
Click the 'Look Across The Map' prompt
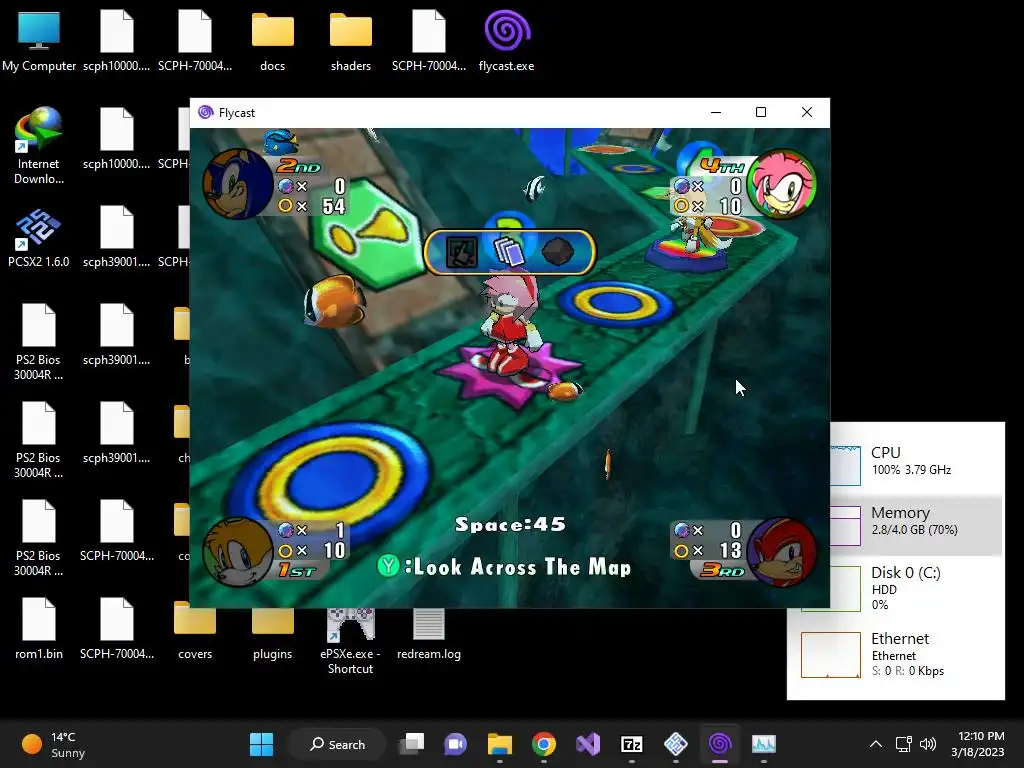pyautogui.click(x=522, y=566)
